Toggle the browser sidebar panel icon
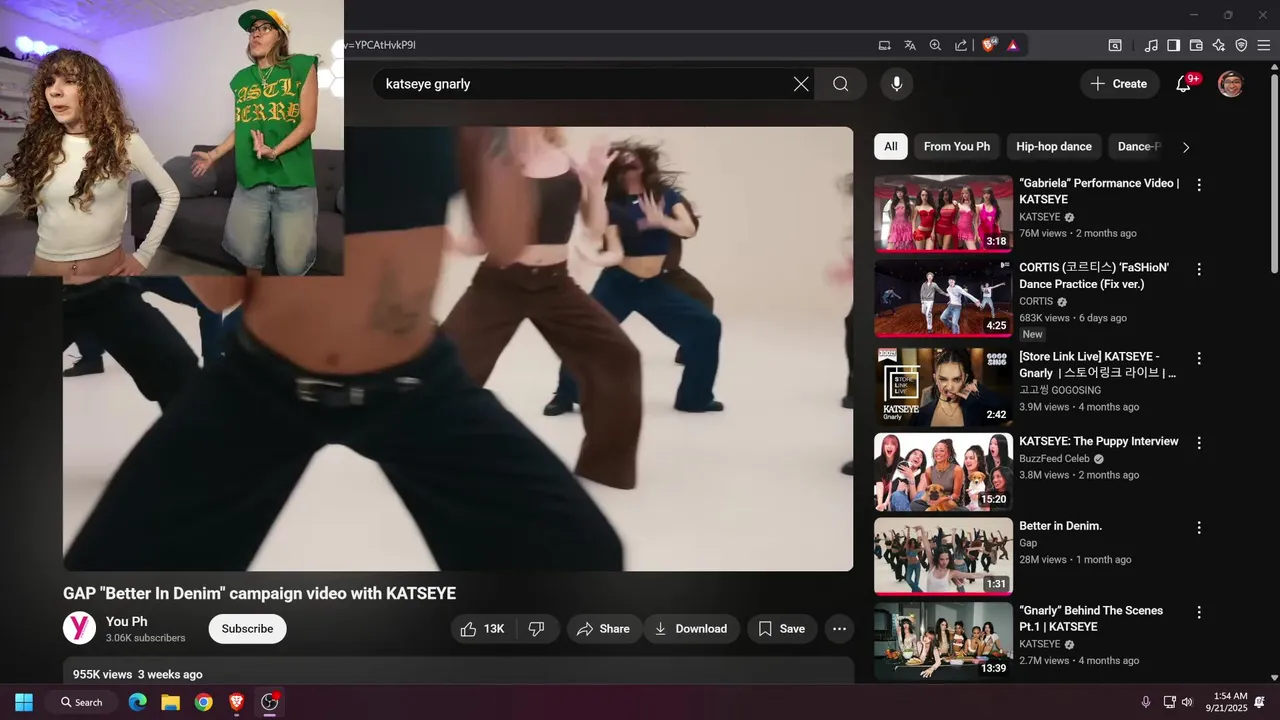Viewport: 1280px width, 720px height. click(x=1173, y=45)
